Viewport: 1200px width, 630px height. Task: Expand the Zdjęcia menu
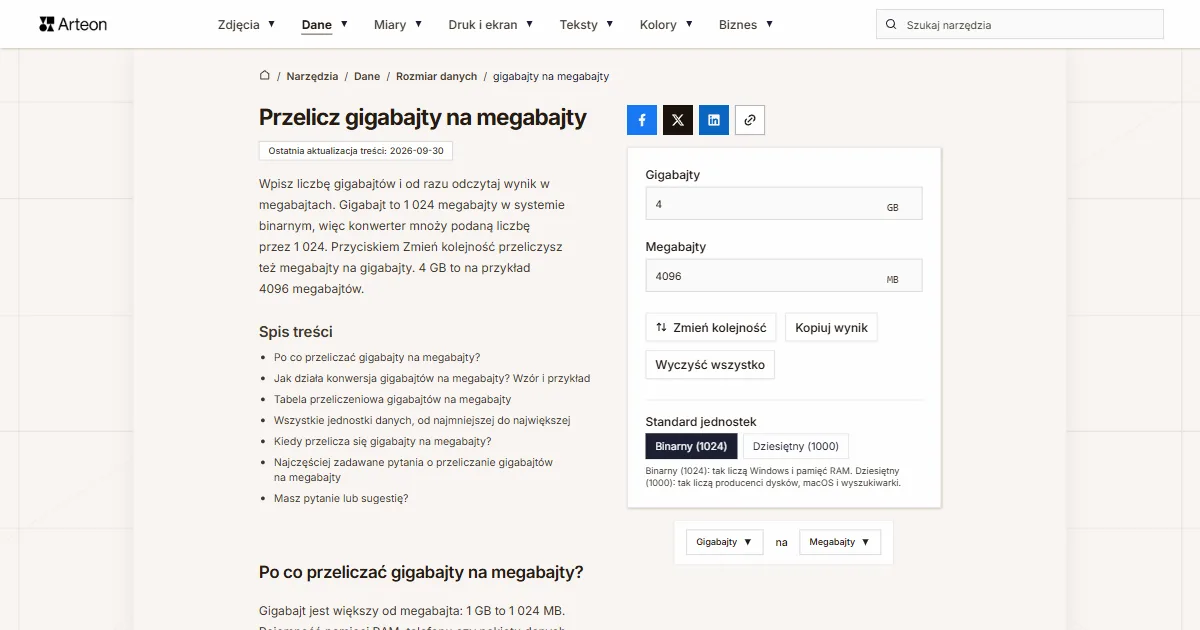[246, 25]
